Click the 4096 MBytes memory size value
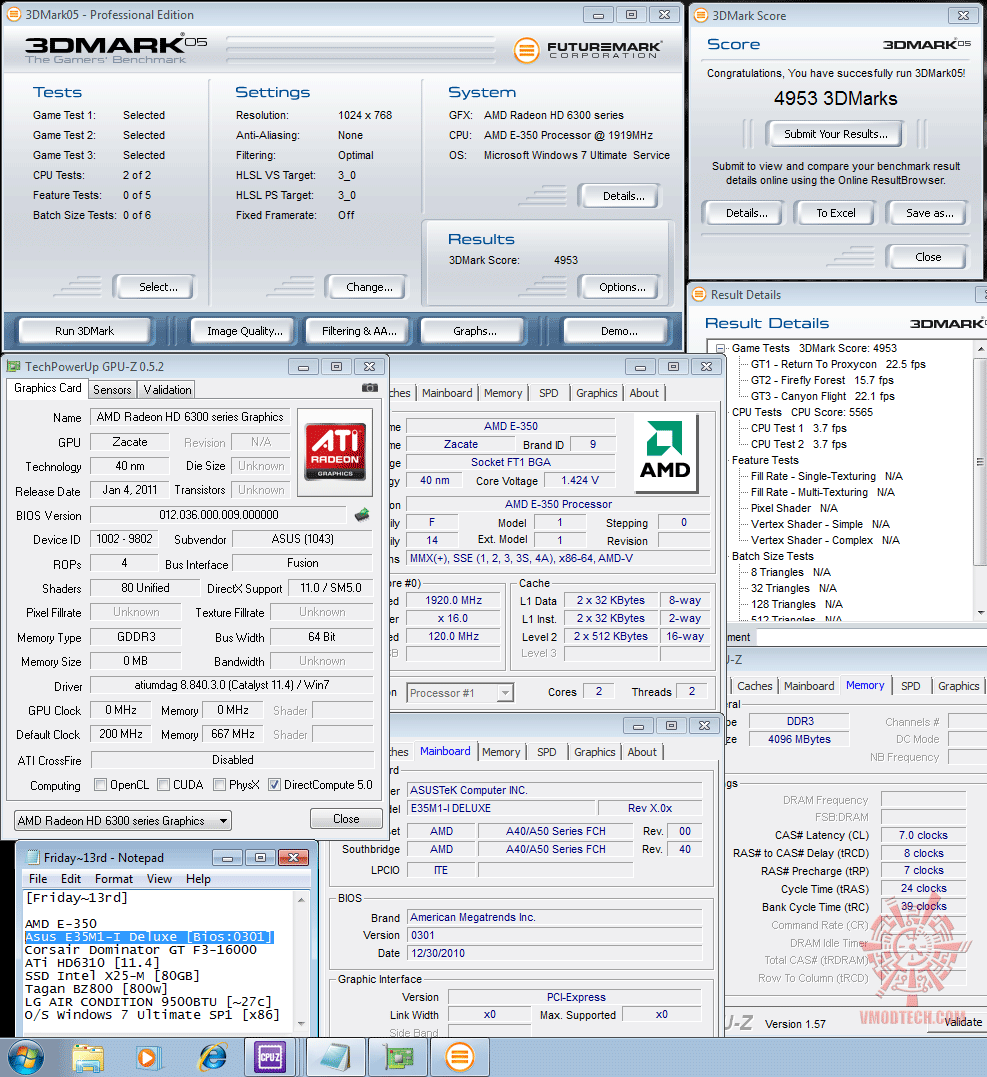This screenshot has height=1077, width=987. tap(799, 739)
